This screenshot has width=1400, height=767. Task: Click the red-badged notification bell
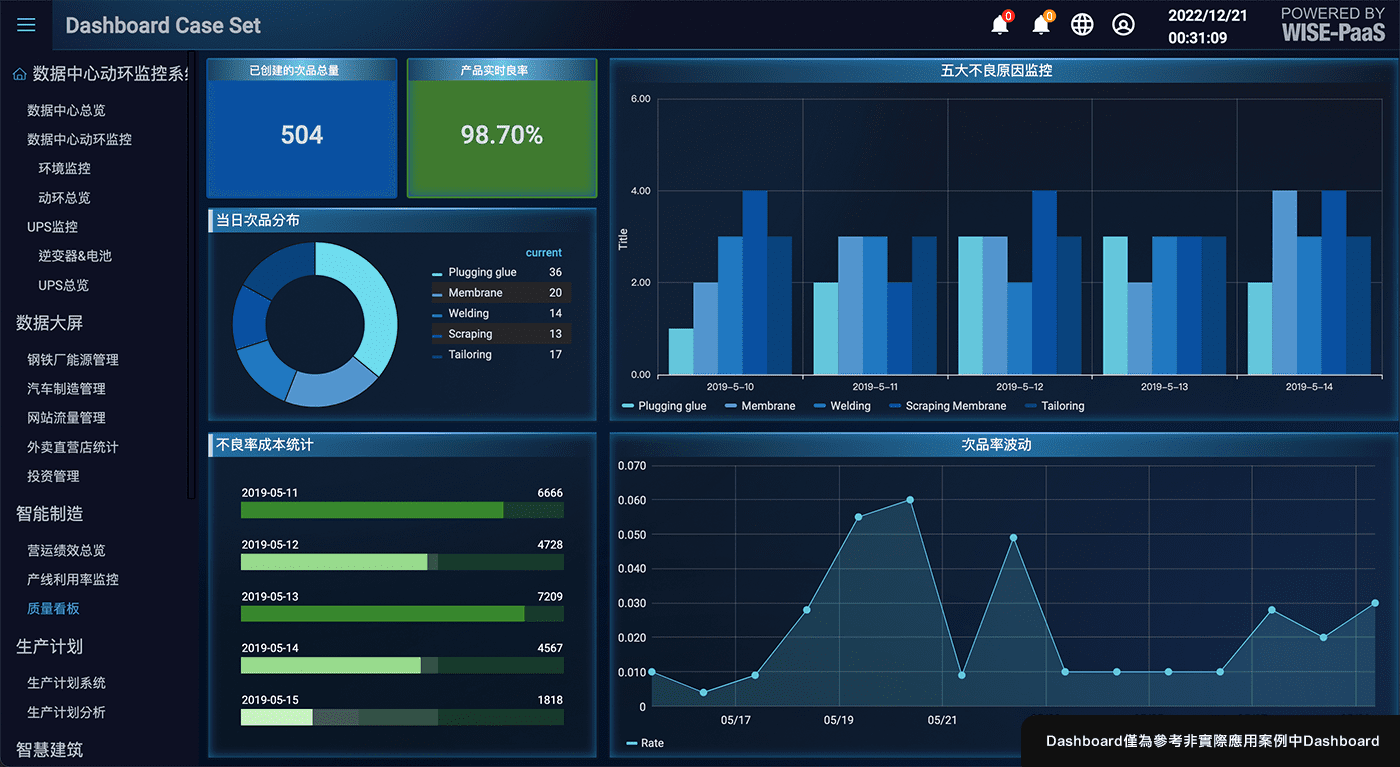pyautogui.click(x=1000, y=25)
